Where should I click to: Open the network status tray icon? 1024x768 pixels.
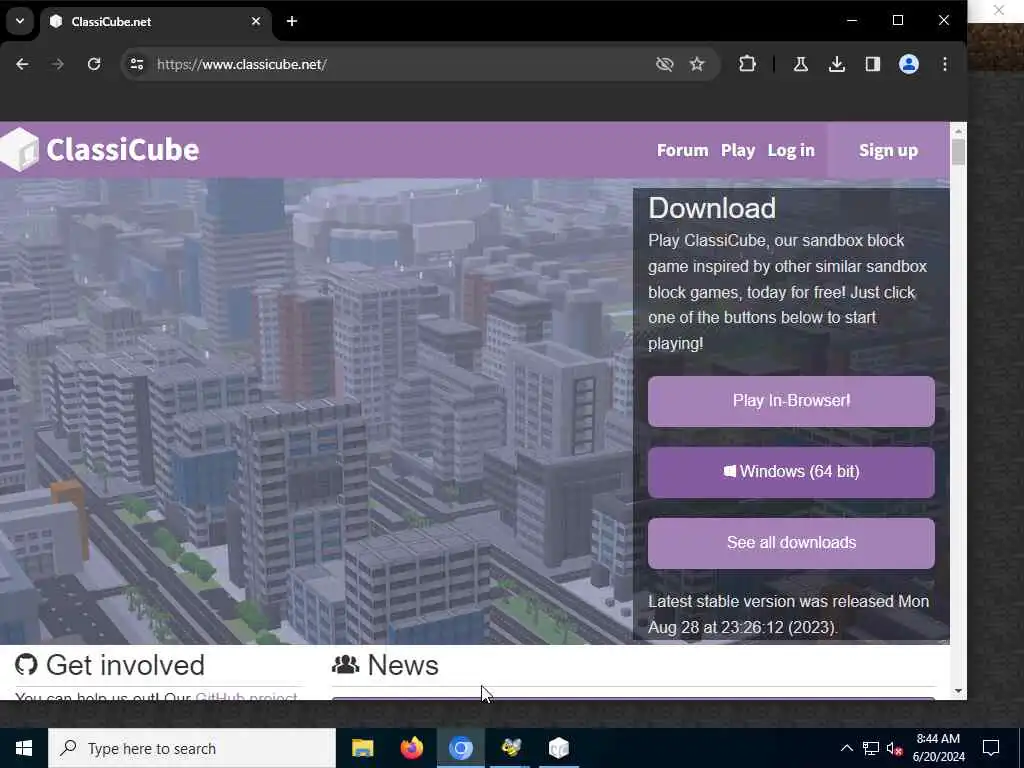871,748
